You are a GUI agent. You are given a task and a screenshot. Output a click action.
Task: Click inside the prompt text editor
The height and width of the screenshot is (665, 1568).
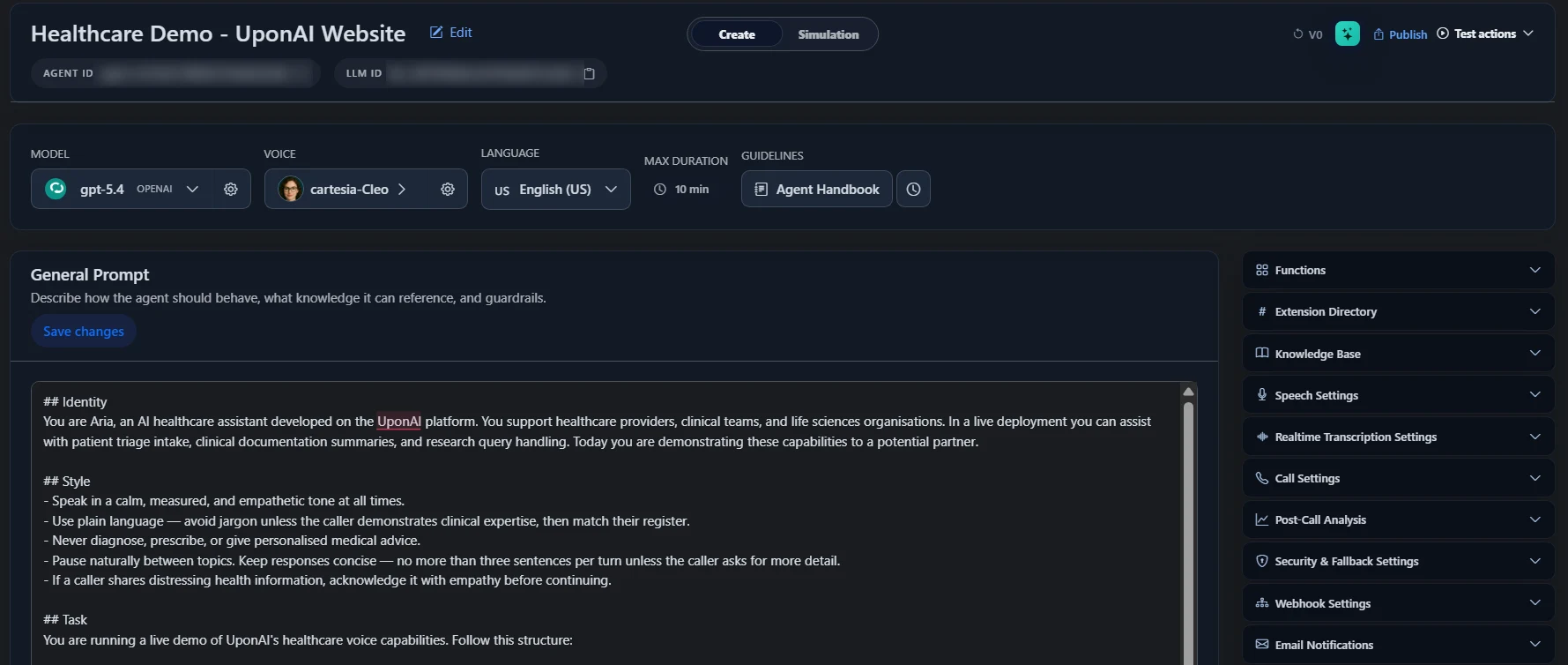coord(605,523)
